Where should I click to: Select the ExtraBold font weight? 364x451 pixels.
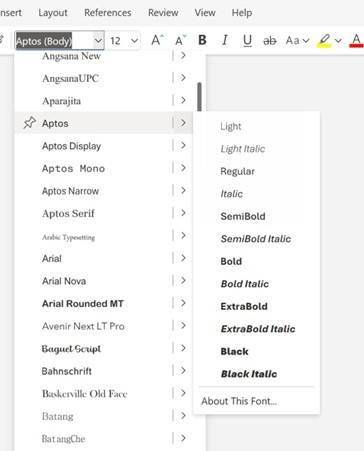(x=244, y=306)
